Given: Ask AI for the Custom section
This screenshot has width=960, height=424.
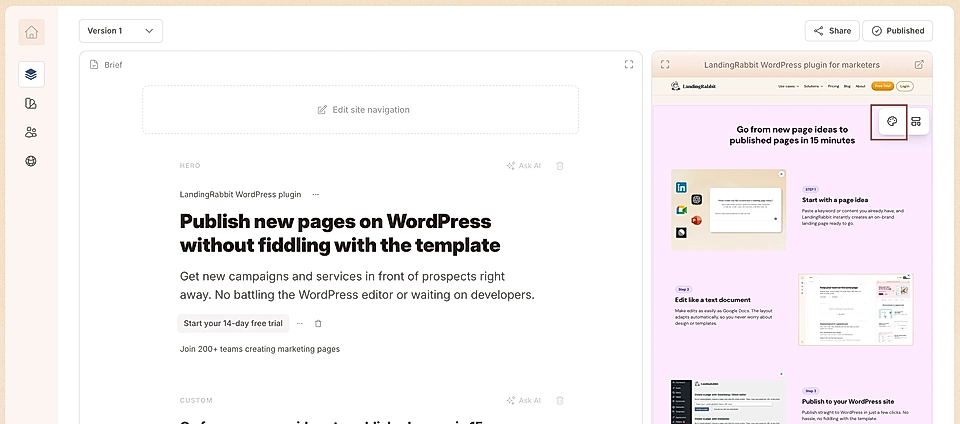Looking at the screenshot, I should (523, 400).
